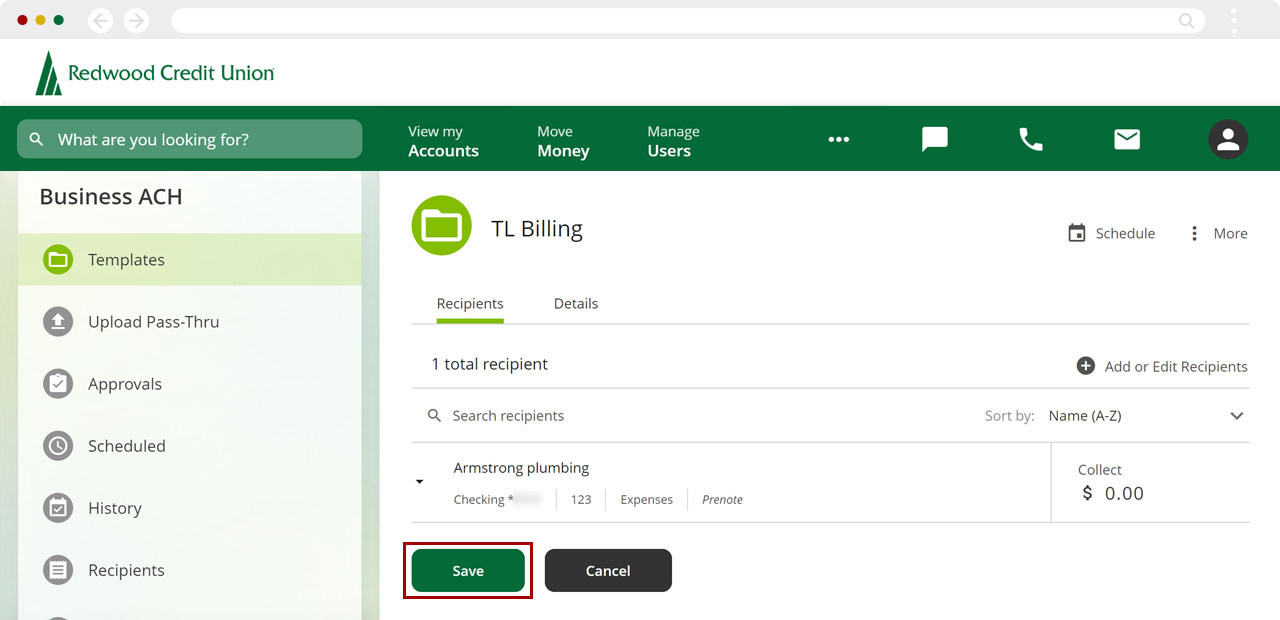The width and height of the screenshot is (1280, 620).
Task: Click the TL Billing template title
Action: click(x=537, y=228)
